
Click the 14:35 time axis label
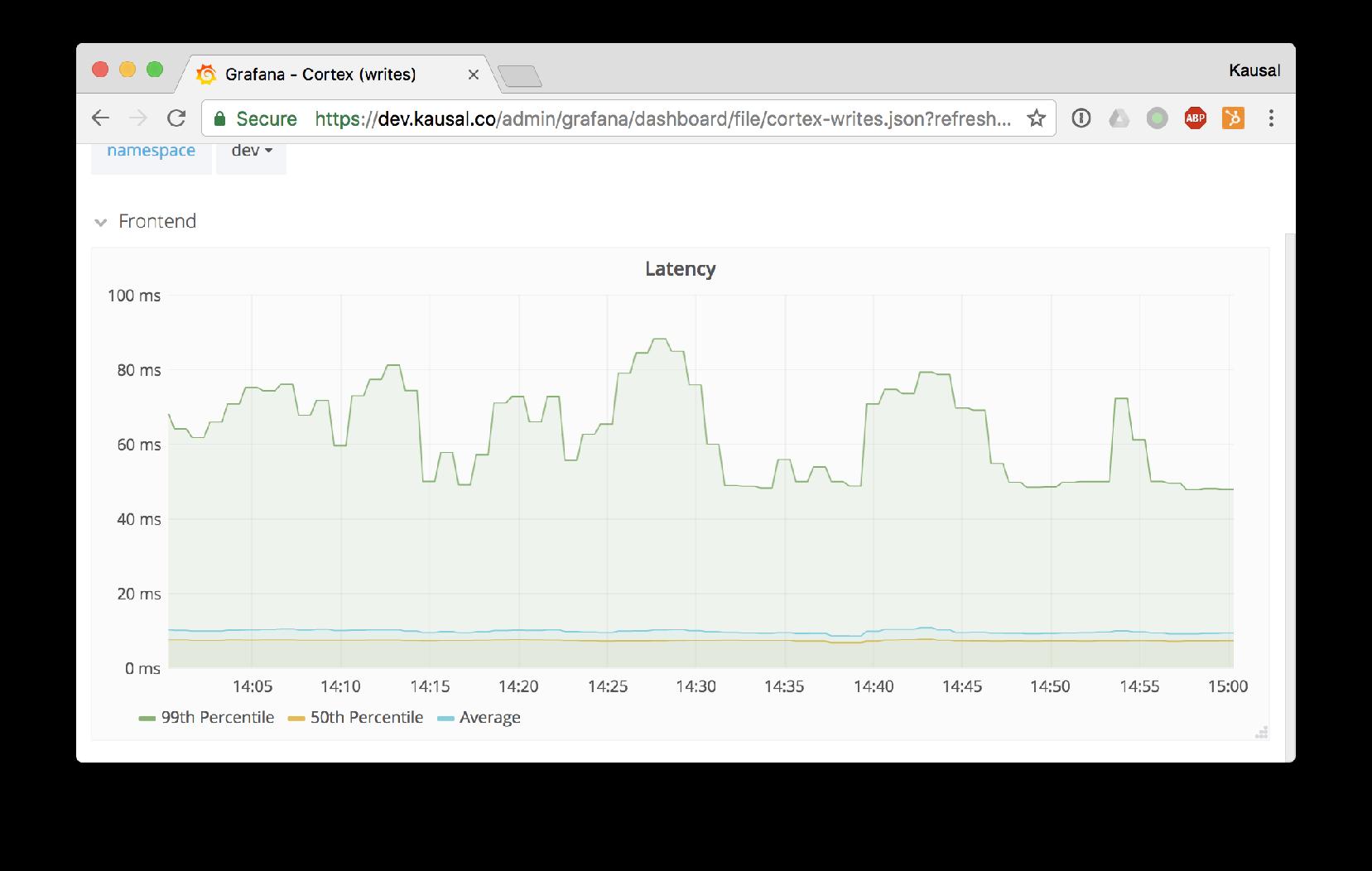pyautogui.click(x=784, y=686)
